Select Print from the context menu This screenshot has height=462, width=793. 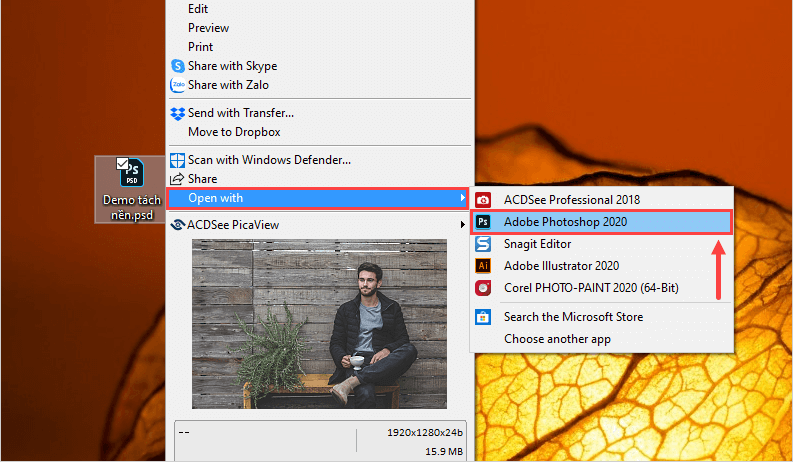tap(200, 47)
